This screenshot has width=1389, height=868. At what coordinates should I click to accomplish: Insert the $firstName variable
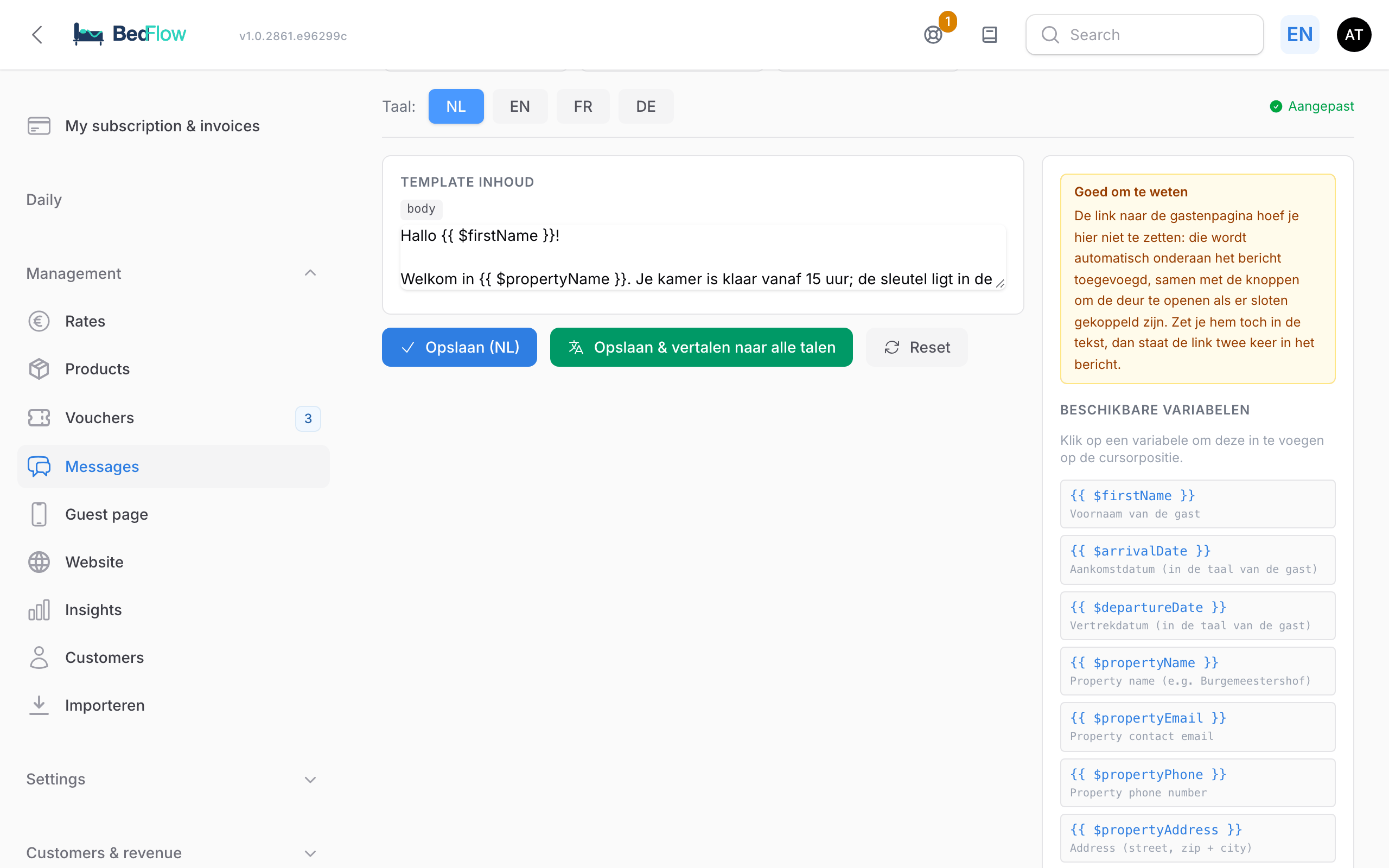coord(1197,504)
